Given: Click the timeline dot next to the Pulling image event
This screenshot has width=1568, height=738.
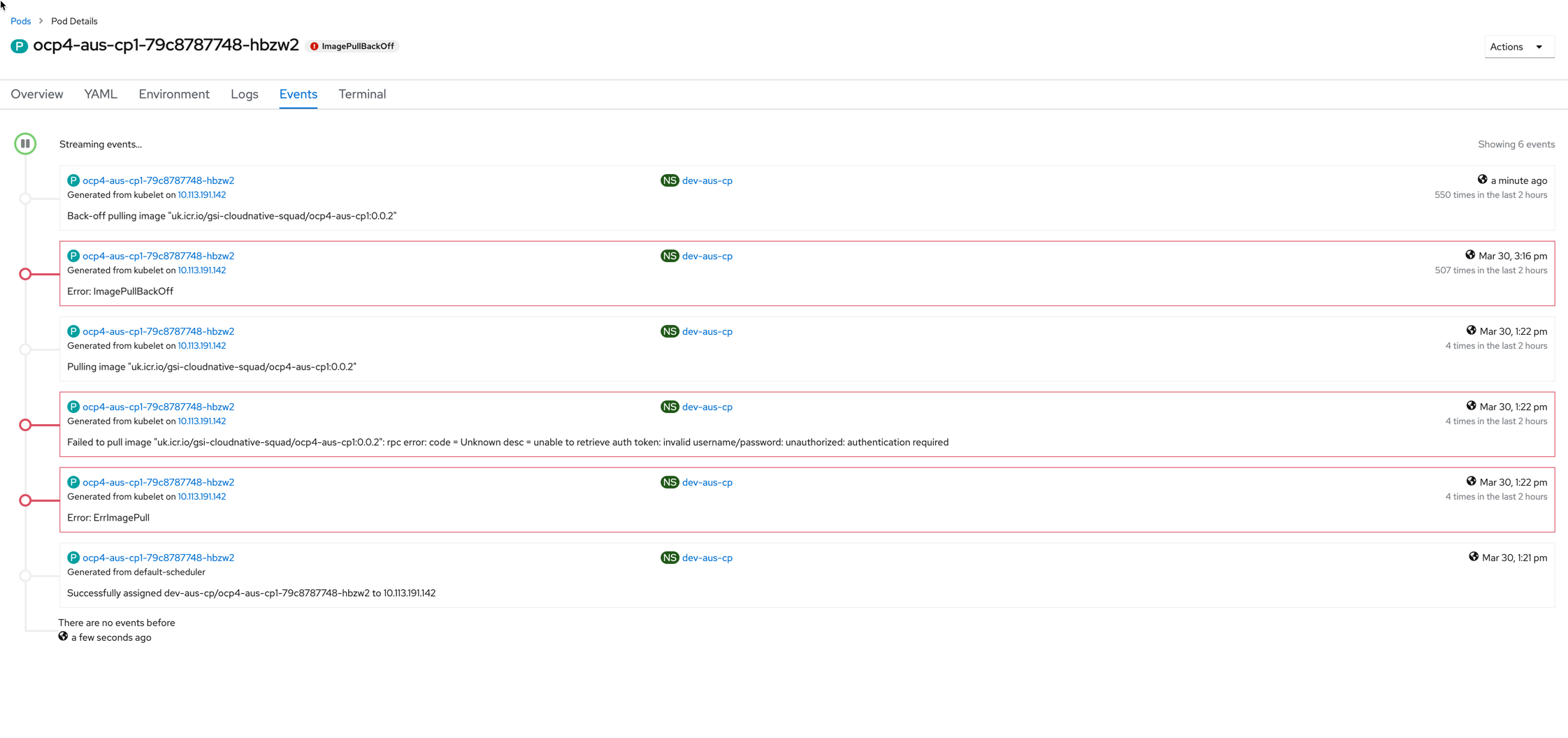Looking at the screenshot, I should (25, 348).
